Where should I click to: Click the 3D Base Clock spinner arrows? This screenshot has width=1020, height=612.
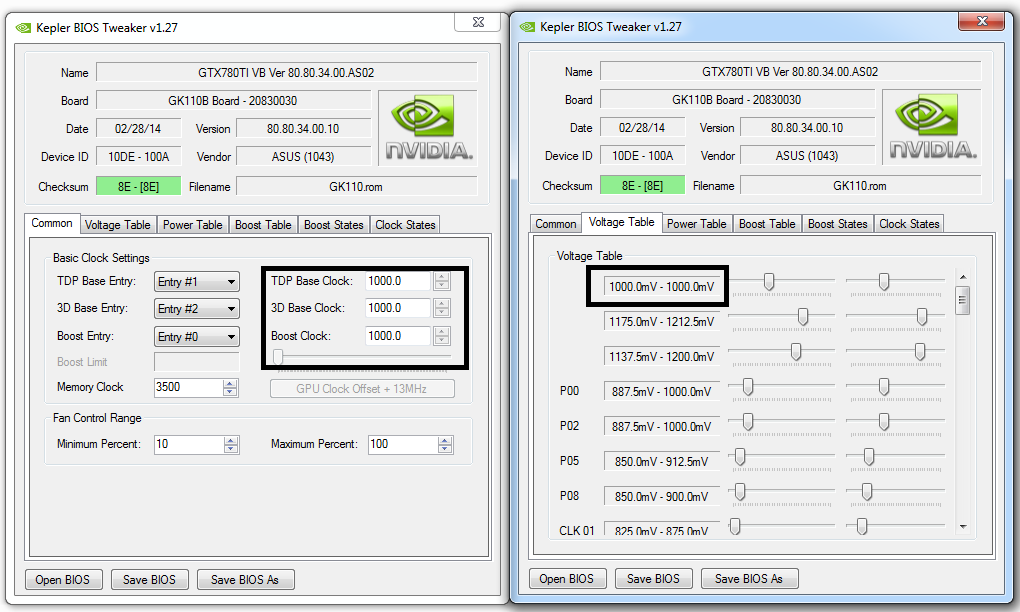pyautogui.click(x=442, y=308)
